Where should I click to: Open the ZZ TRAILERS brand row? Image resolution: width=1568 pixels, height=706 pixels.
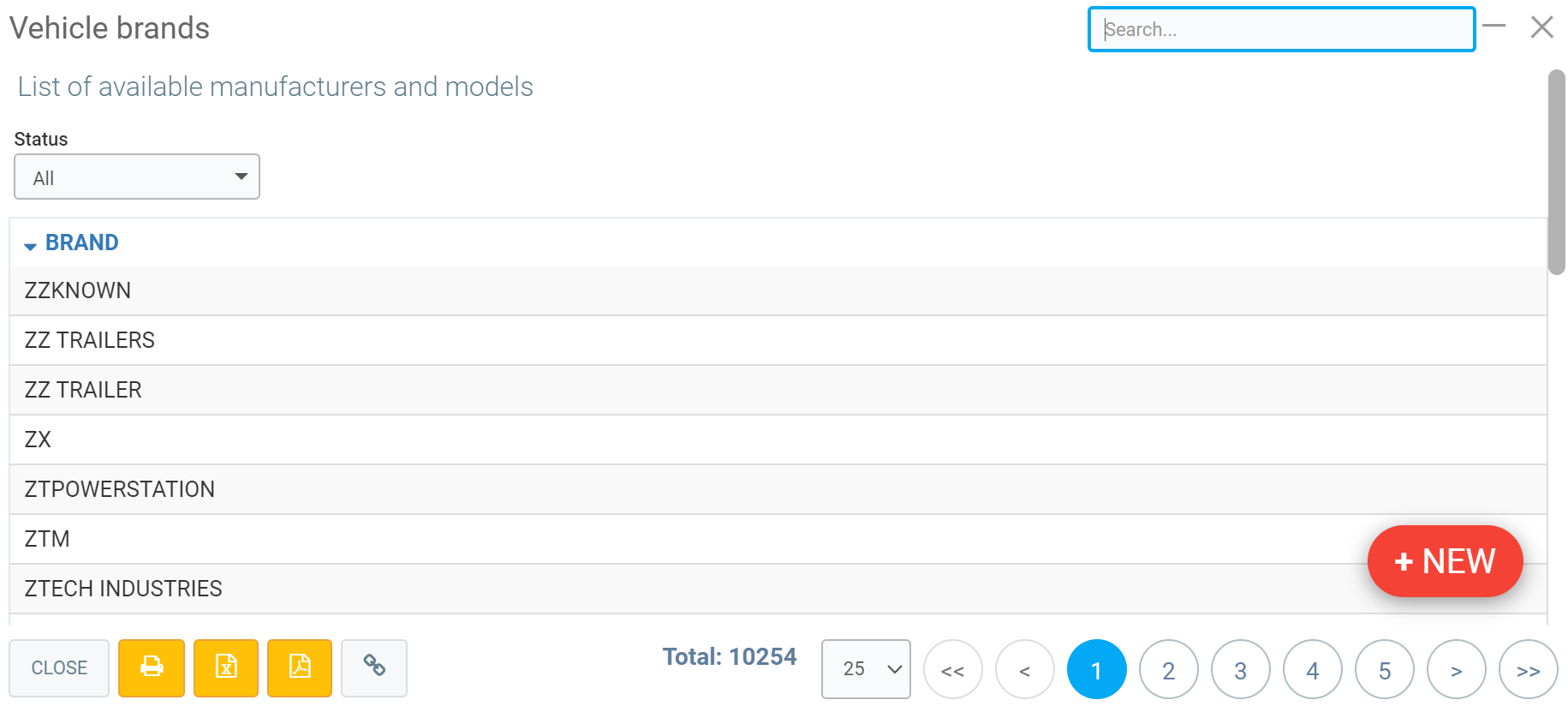click(90, 340)
